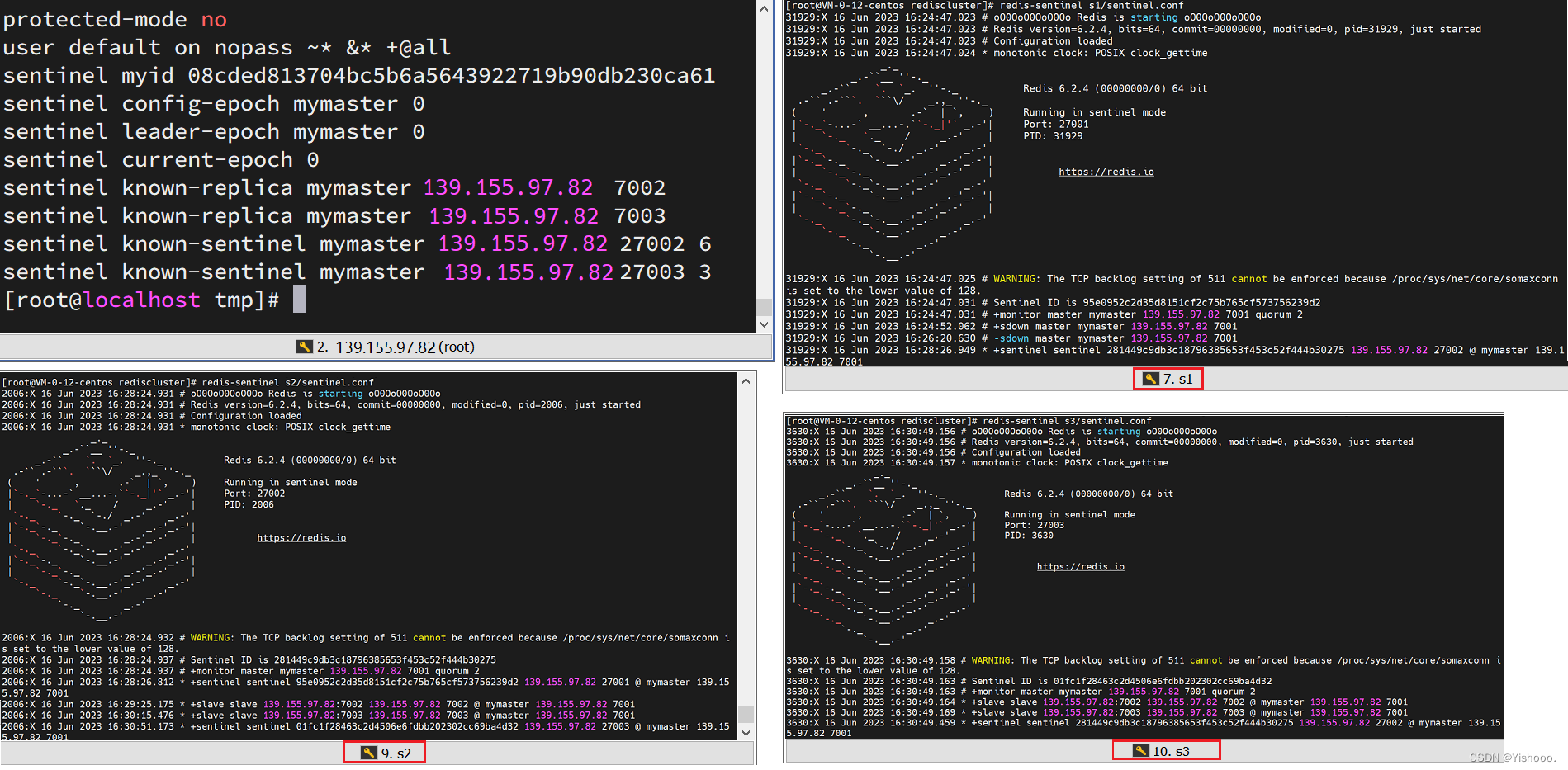1568x770 pixels.
Task: Click "Port: 27003" in the s3 pane
Action: click(1034, 525)
